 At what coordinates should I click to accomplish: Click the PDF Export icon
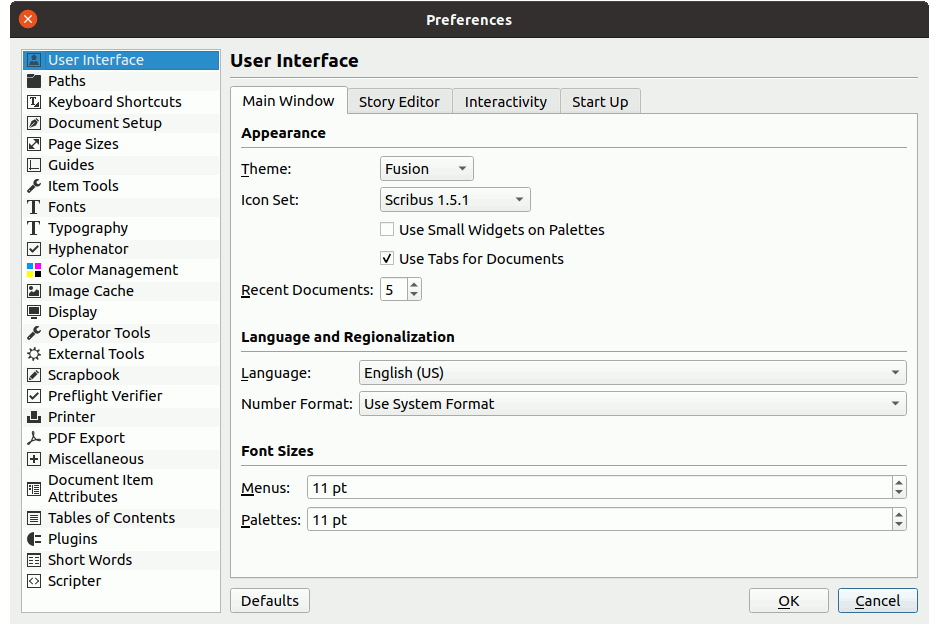[34, 438]
